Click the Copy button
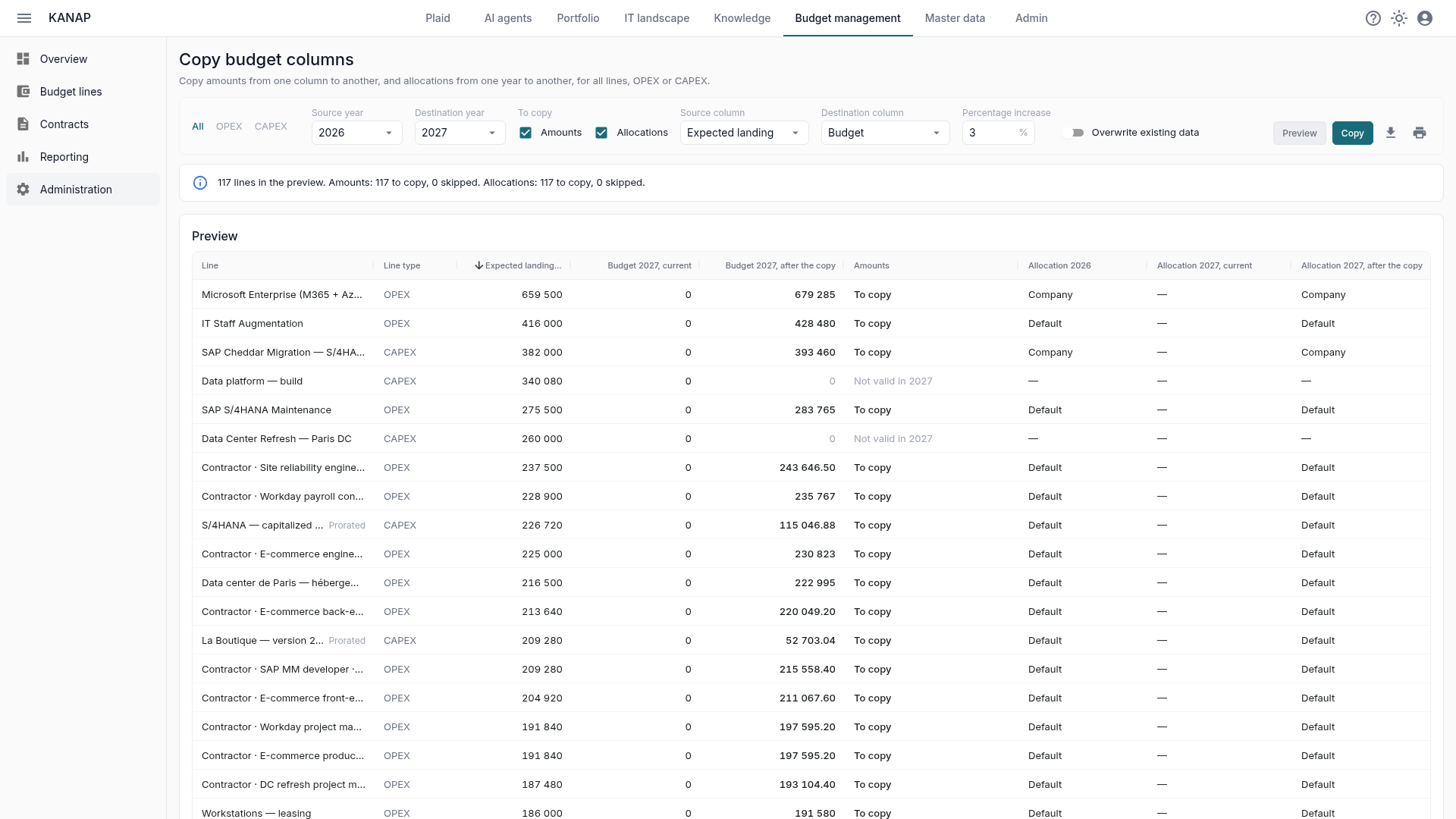The width and height of the screenshot is (1456, 819). pos(1352,133)
